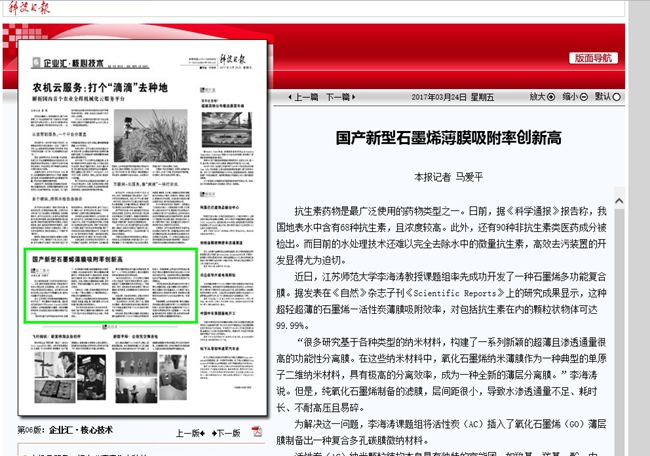Click the 农机云服务 headline on page thumbnail

pos(100,88)
